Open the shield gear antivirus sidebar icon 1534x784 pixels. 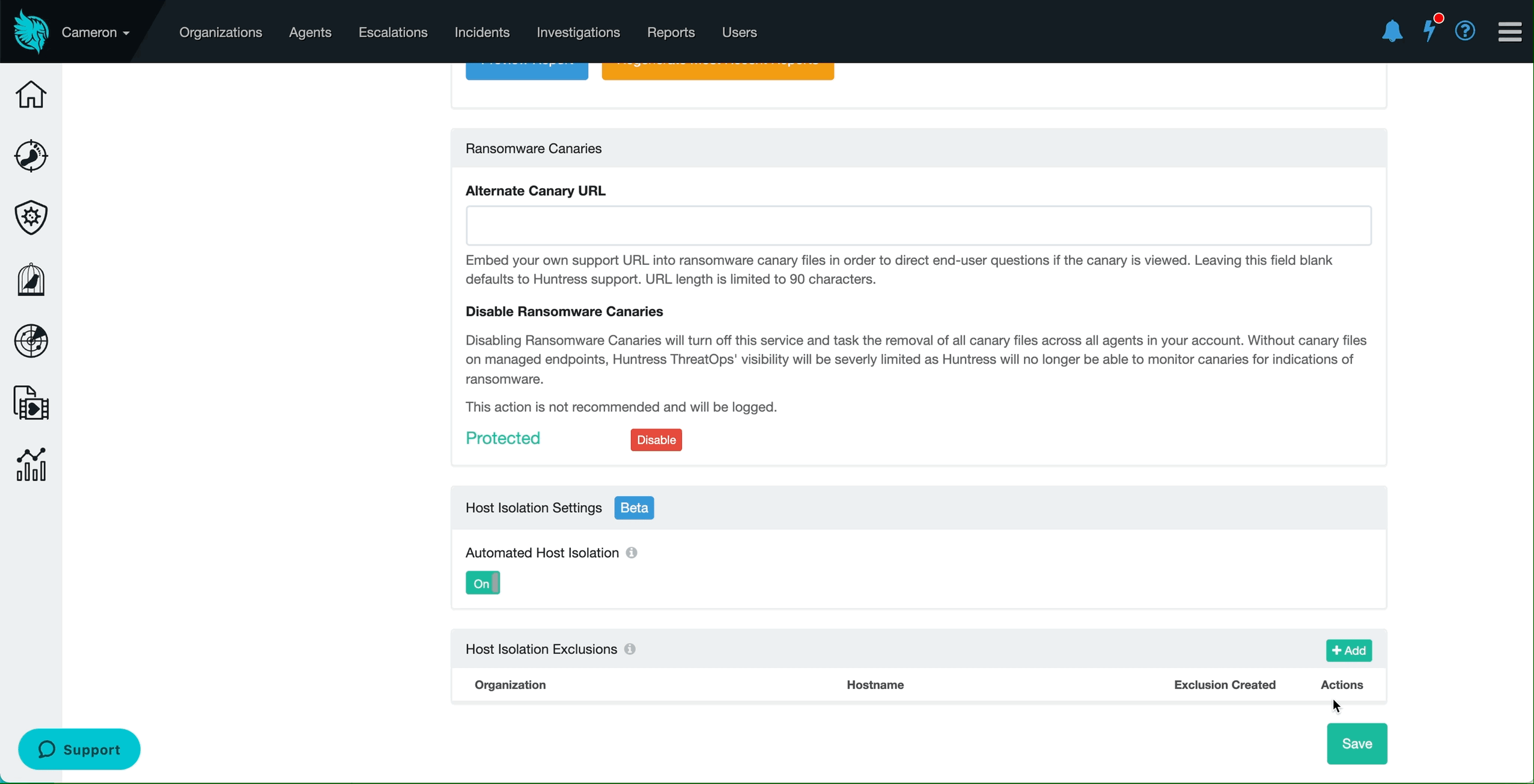coord(31,217)
